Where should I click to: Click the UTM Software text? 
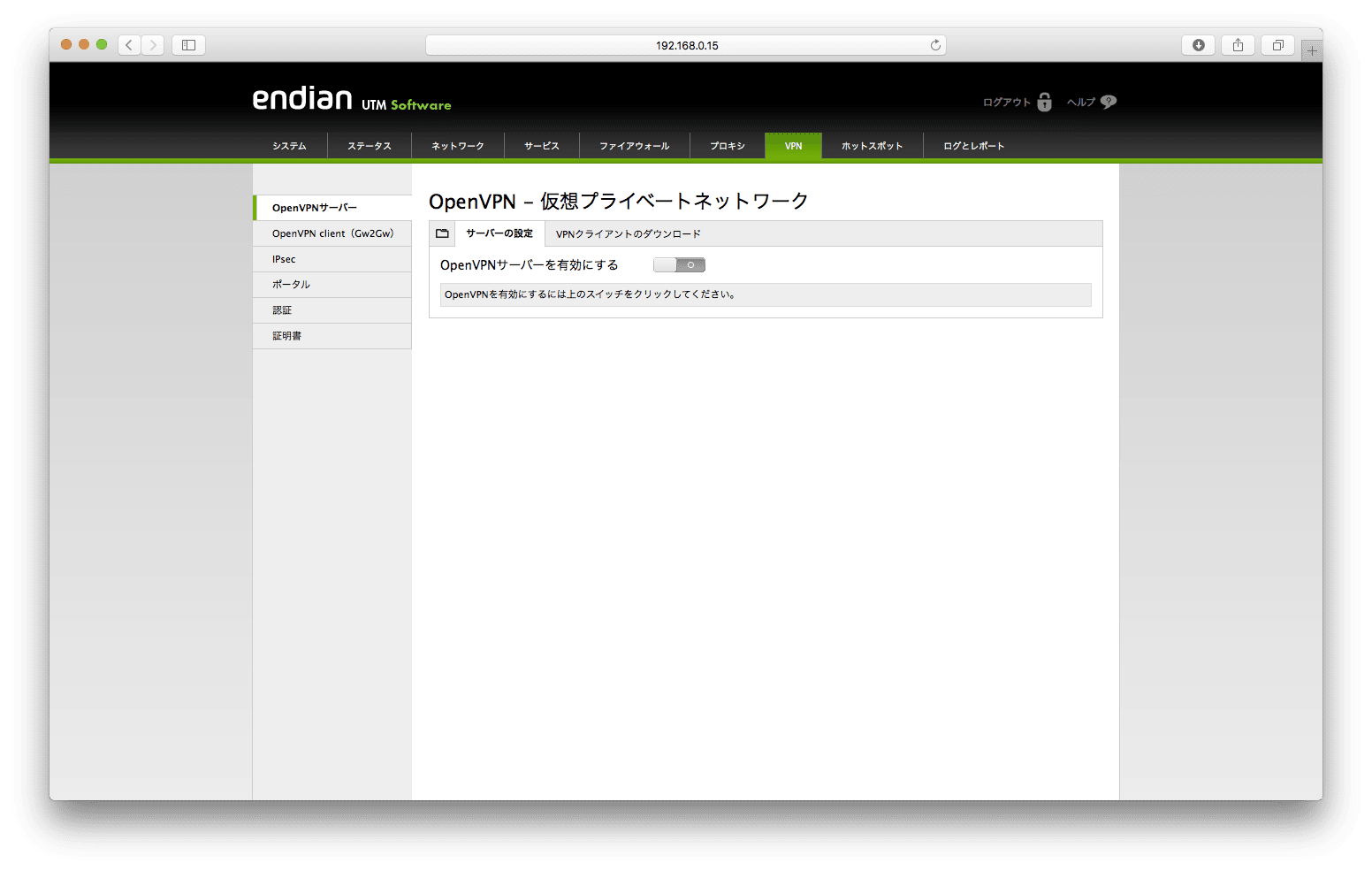coord(407,104)
